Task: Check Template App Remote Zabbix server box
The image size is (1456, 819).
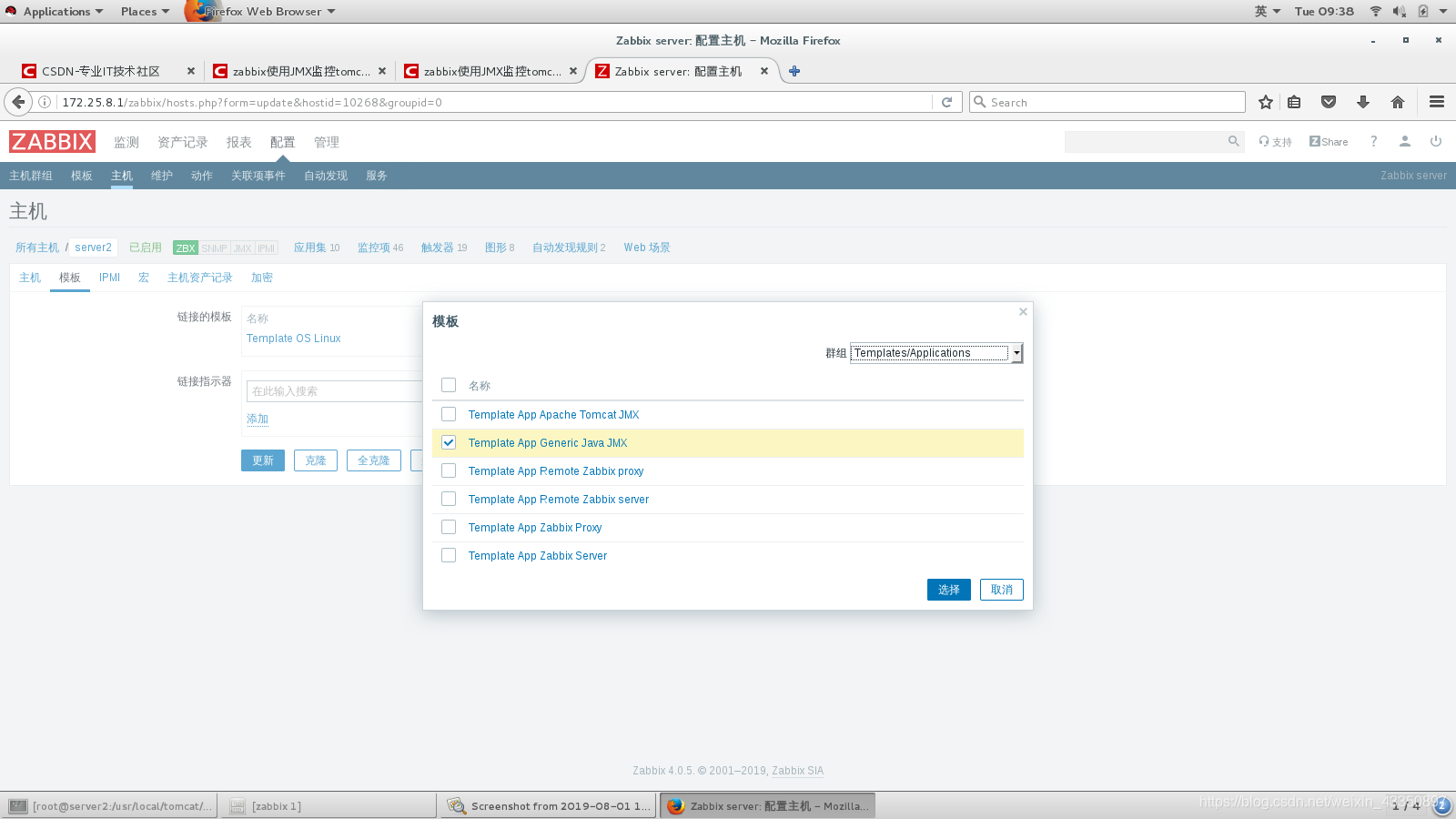Action: (449, 499)
